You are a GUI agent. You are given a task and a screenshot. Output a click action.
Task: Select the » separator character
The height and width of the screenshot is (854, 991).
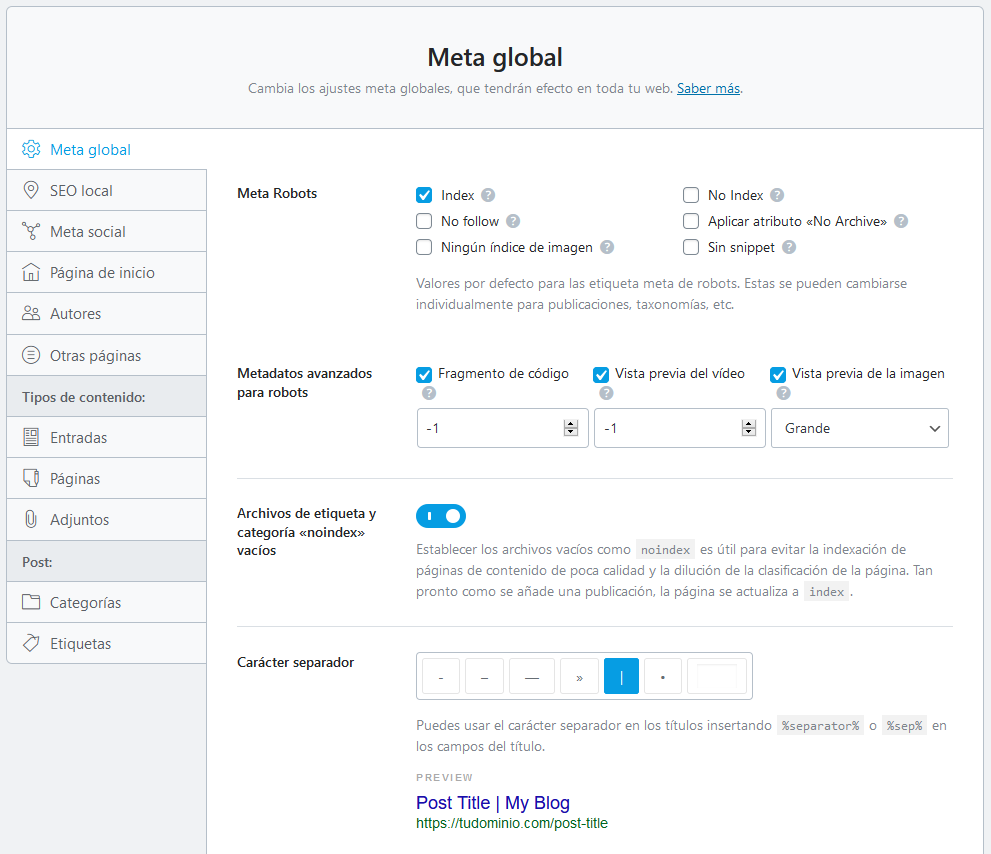point(579,676)
